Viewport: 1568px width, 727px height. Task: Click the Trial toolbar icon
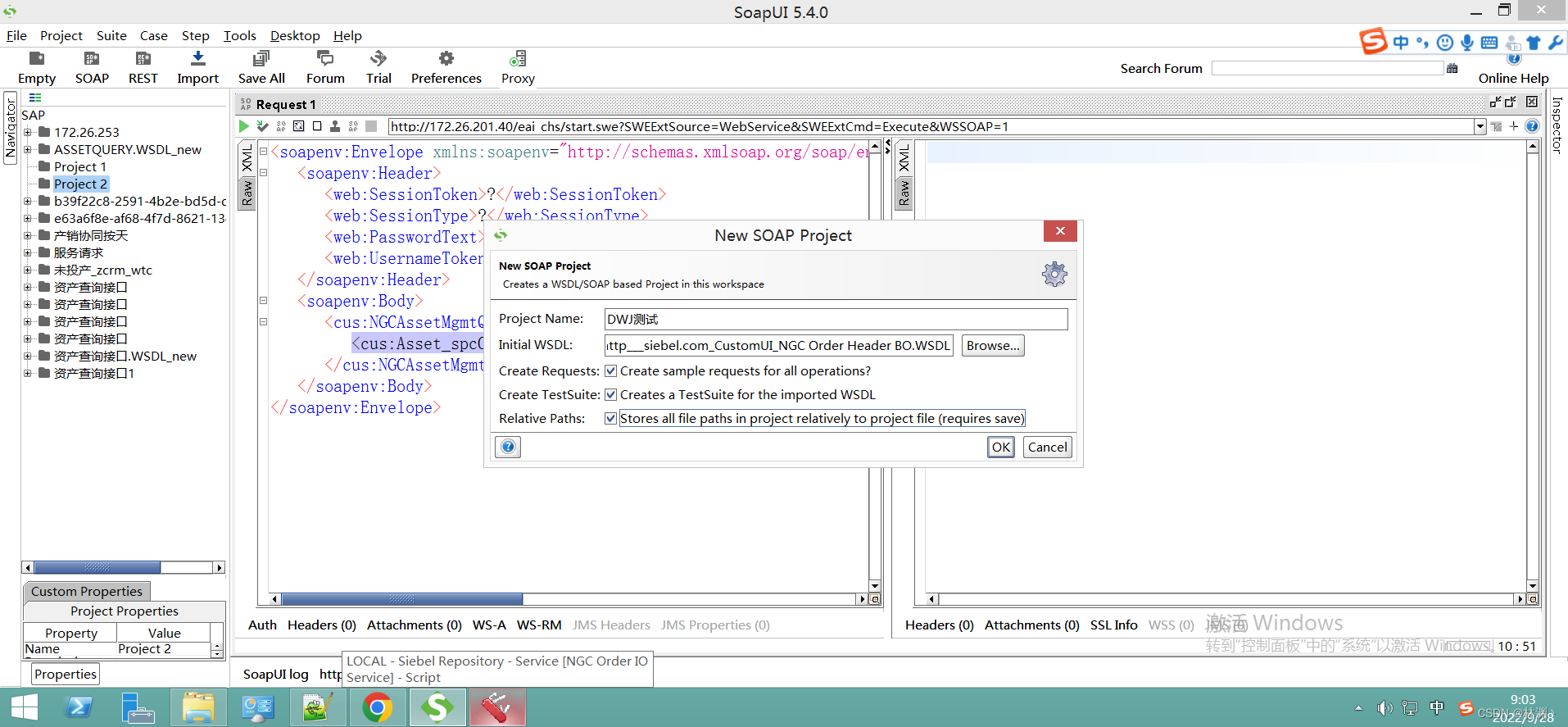coord(378,58)
